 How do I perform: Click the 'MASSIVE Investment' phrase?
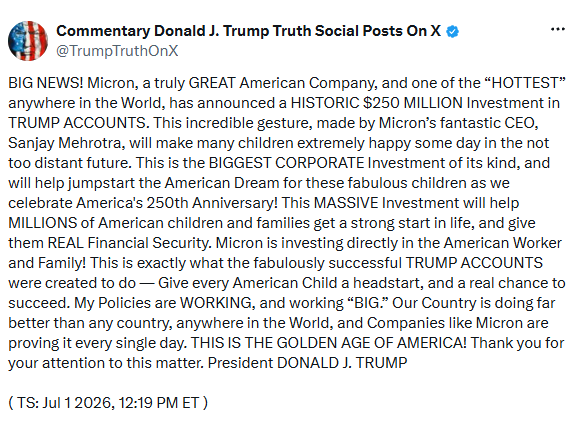click(x=387, y=203)
